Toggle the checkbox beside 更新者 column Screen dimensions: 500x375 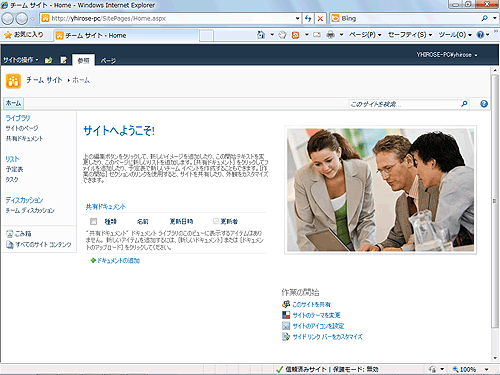[x=216, y=221]
